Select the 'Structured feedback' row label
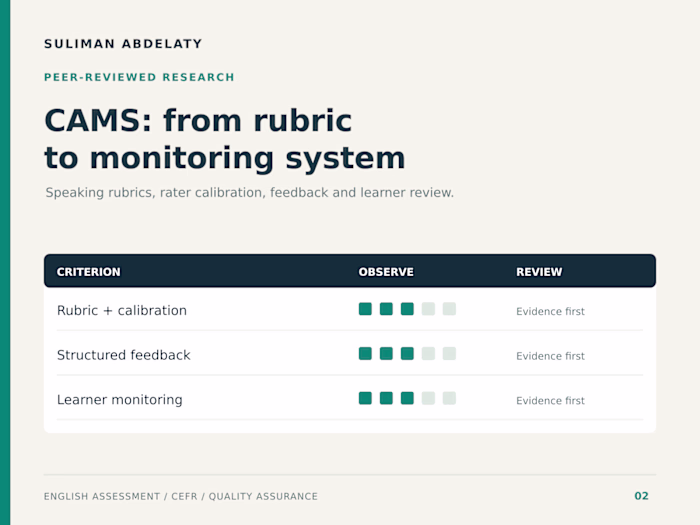700x525 pixels. click(x=124, y=355)
